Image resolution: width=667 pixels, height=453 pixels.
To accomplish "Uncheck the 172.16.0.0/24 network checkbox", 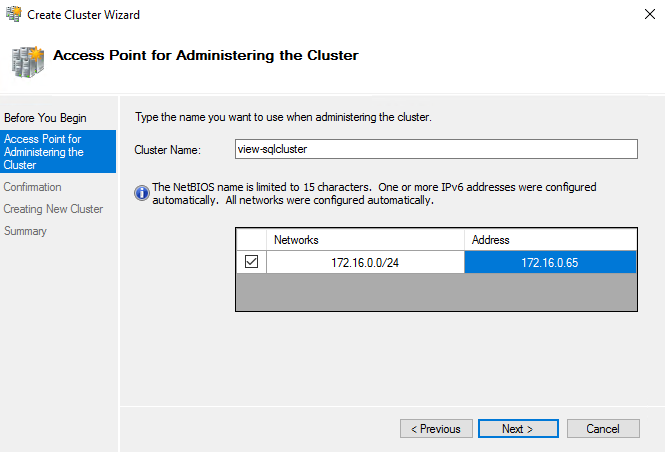I will pyautogui.click(x=251, y=262).
